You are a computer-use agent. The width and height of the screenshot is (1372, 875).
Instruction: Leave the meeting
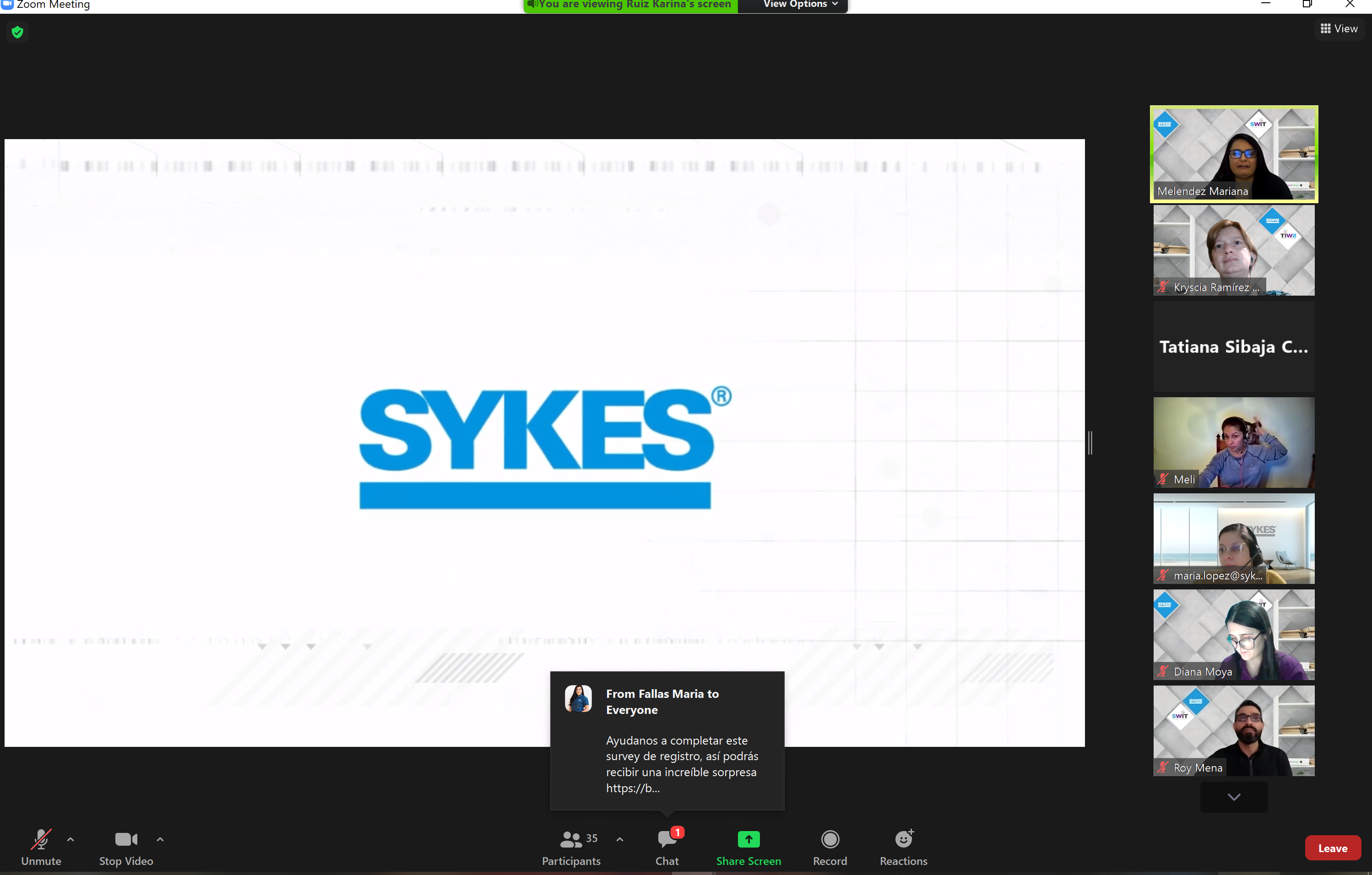1333,848
